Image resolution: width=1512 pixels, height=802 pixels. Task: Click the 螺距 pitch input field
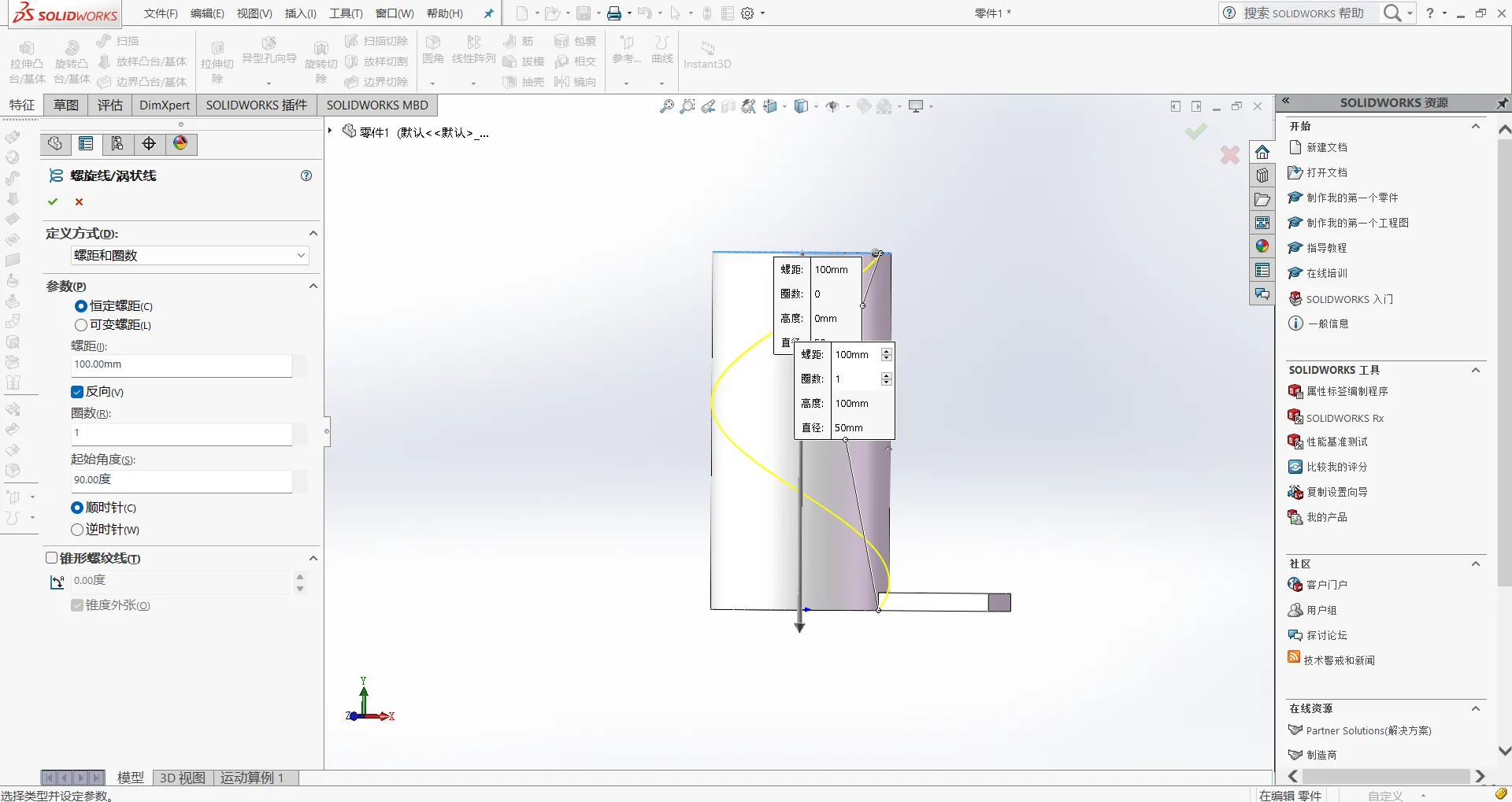(x=181, y=365)
